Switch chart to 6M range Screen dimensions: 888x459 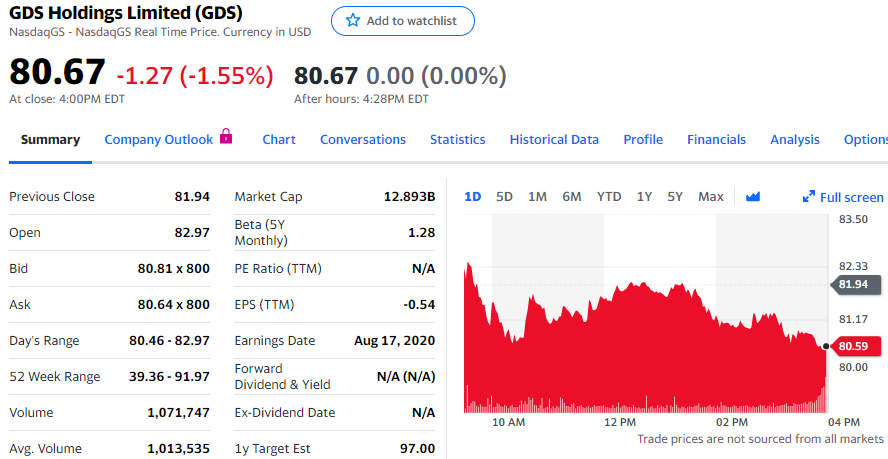571,197
